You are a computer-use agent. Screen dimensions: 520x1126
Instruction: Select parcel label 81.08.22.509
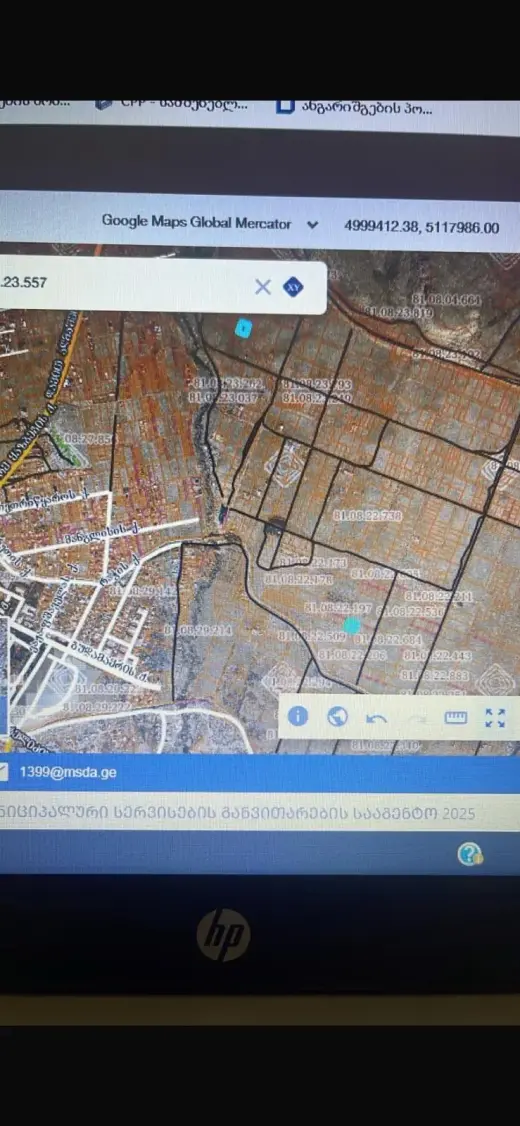click(312, 636)
